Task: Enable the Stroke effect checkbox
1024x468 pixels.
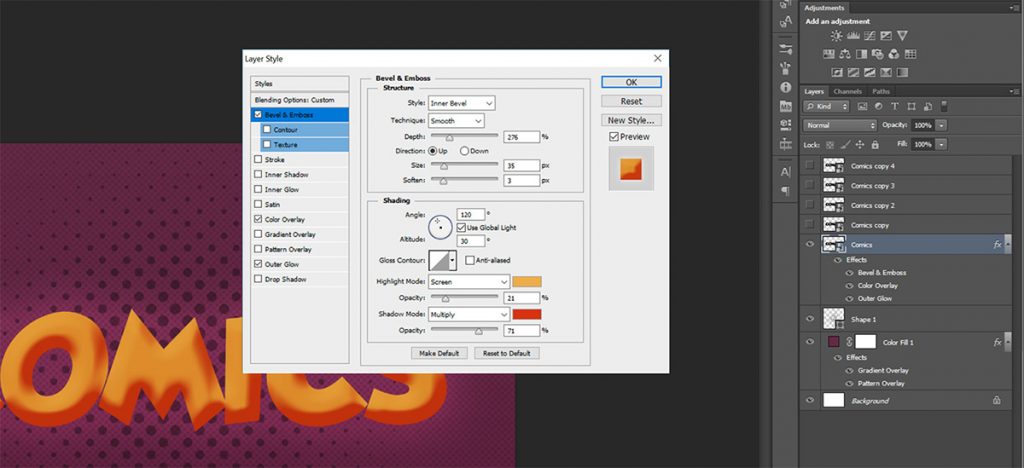Action: tap(259, 159)
